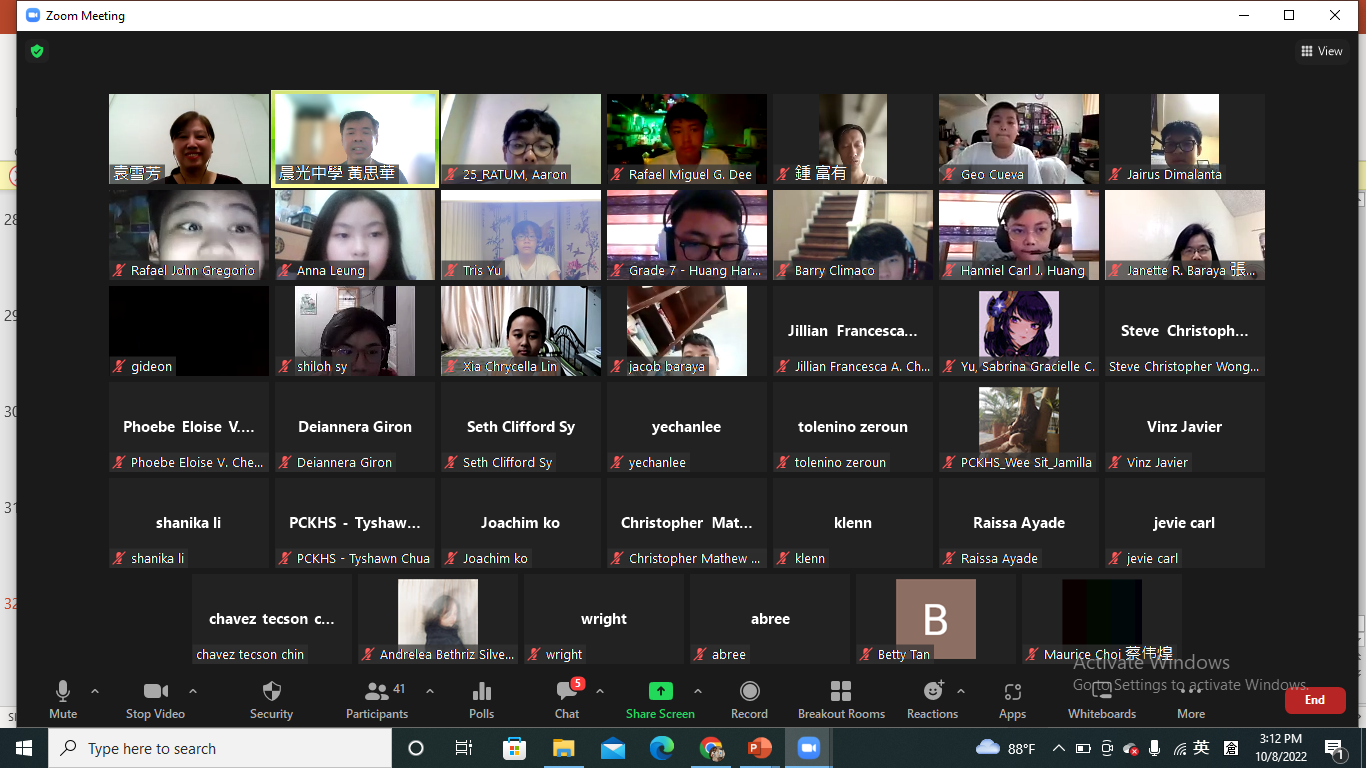Open the More options menu
Viewport: 1366px width, 768px height.
1190,699
